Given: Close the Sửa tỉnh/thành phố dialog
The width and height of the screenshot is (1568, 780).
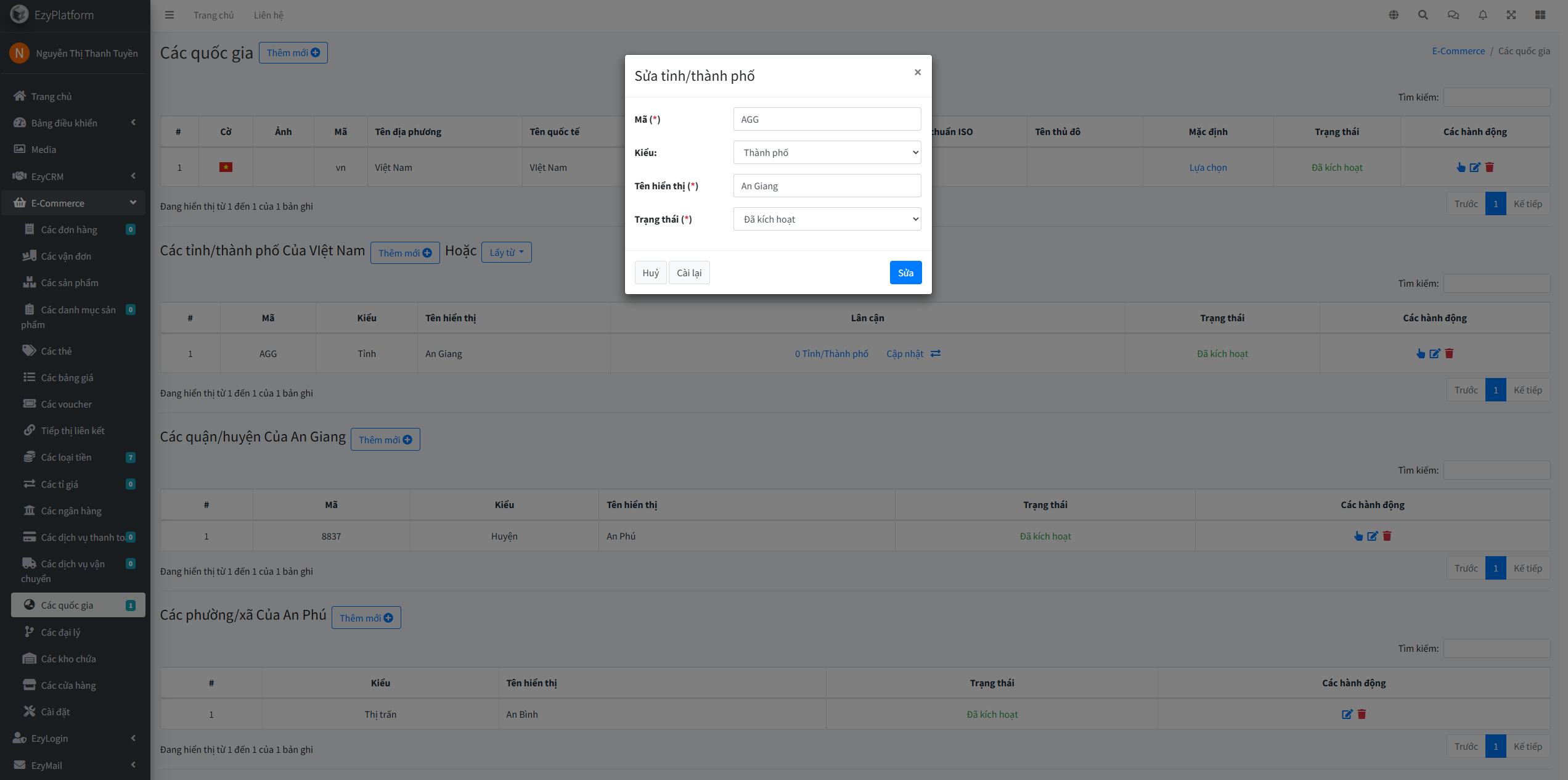Looking at the screenshot, I should 918,72.
